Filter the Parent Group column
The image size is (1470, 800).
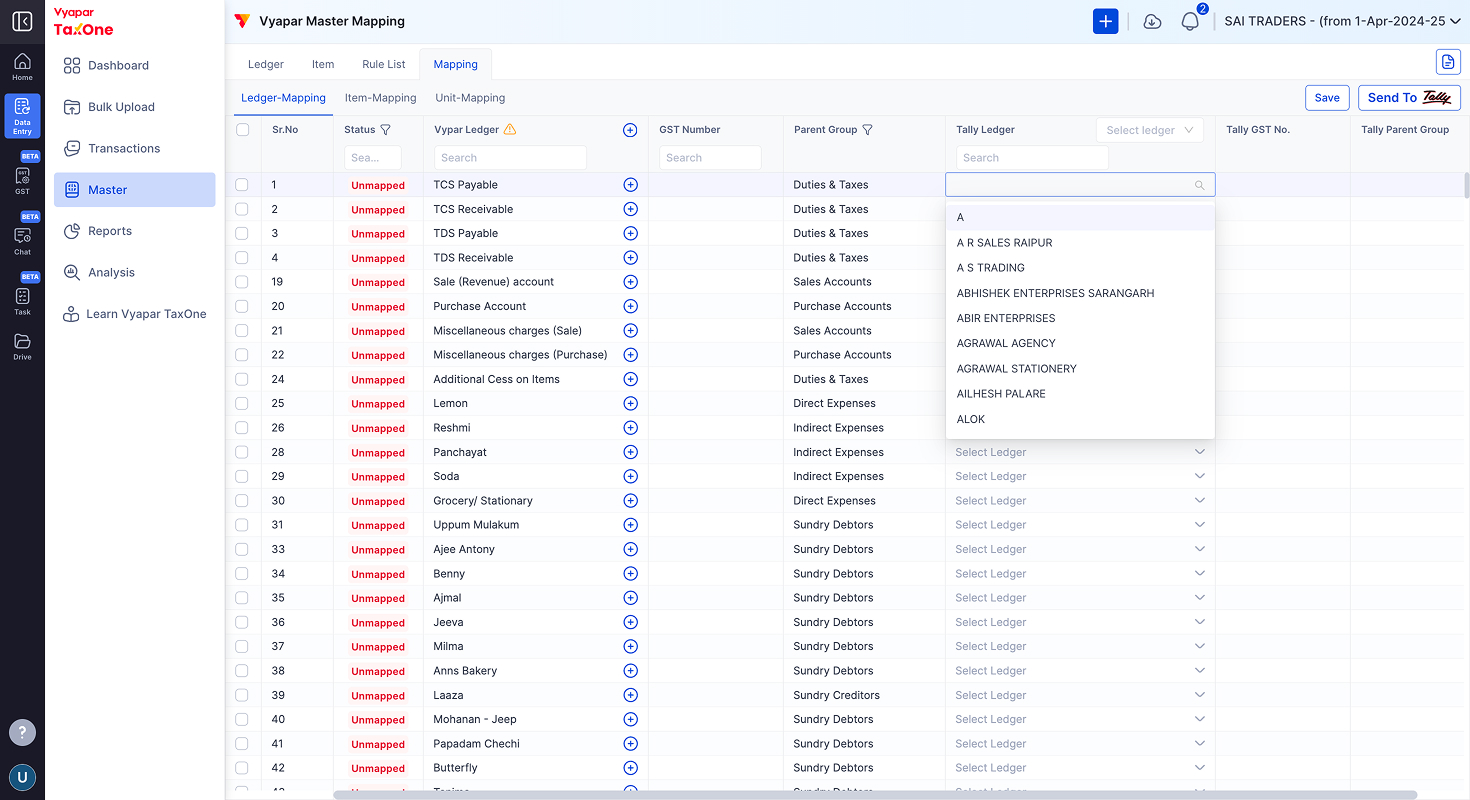tap(868, 130)
